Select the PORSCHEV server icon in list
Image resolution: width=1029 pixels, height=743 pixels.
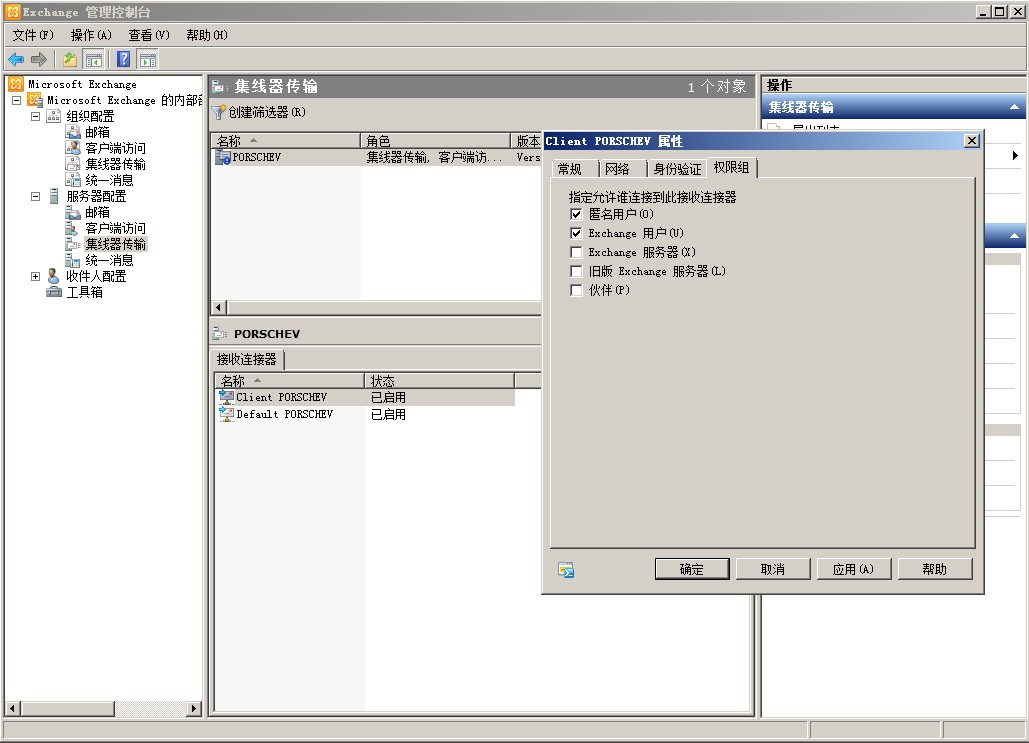pyautogui.click(x=223, y=158)
